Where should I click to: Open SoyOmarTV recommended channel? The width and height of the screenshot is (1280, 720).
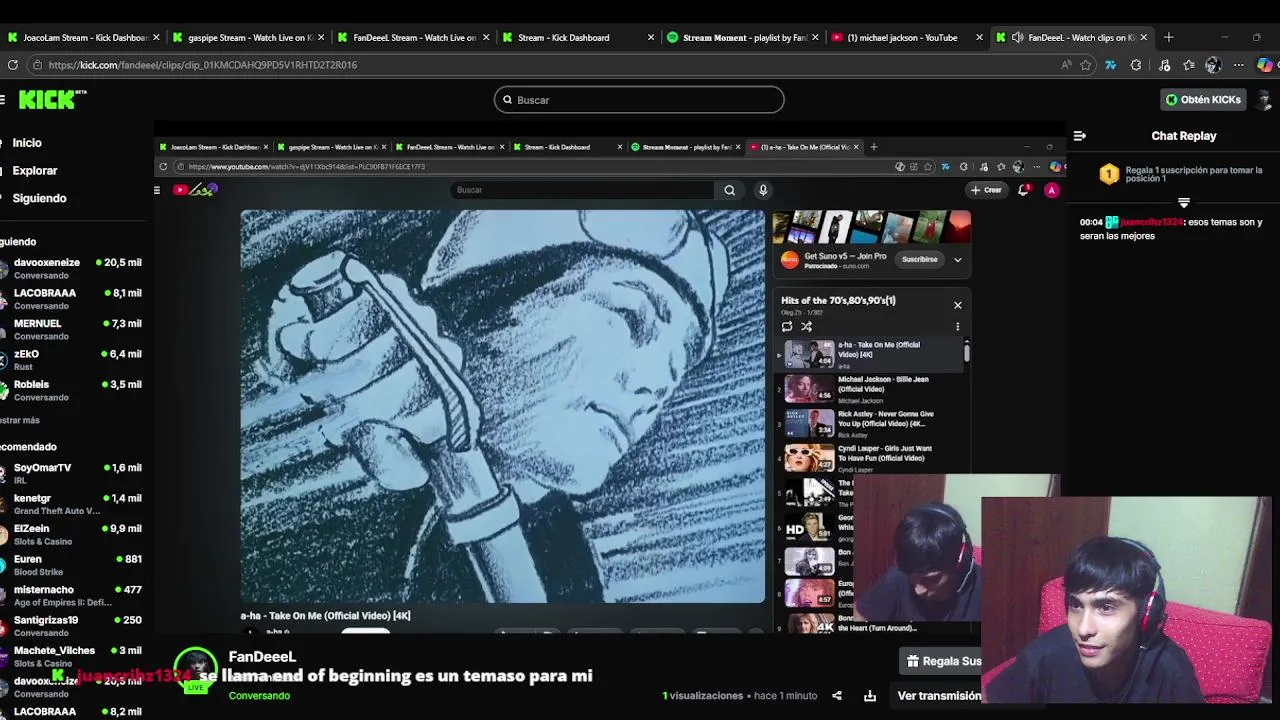[x=72, y=473]
